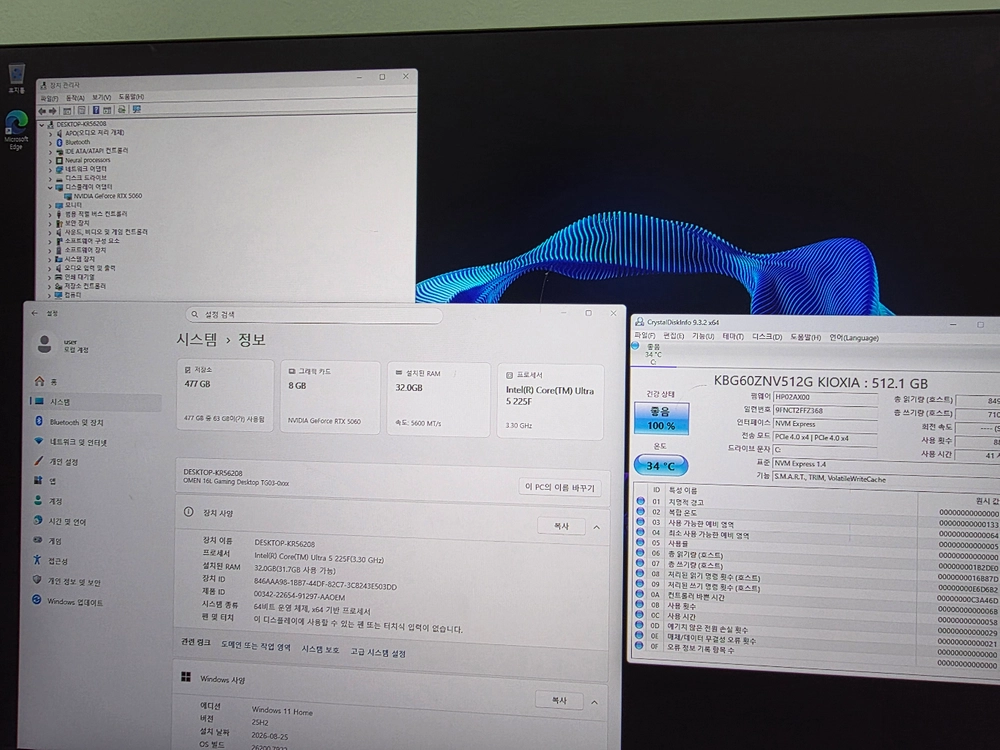Open 게임 in Settings sidebar

coord(96,541)
